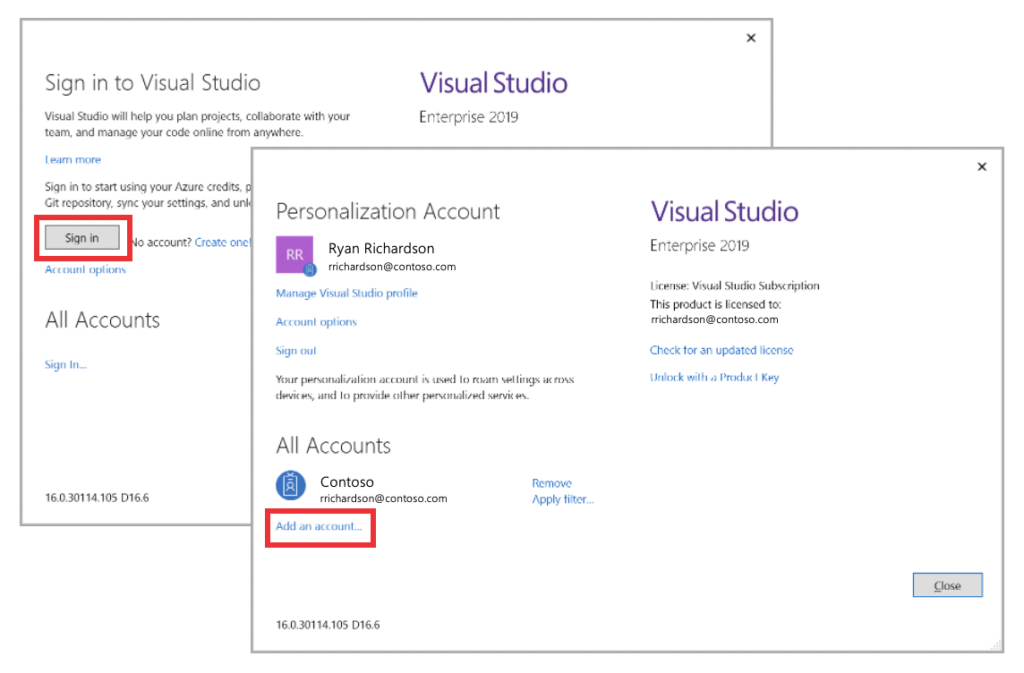Image resolution: width=1024 pixels, height=673 pixels.
Task: Select version text 16.0.30114.105 D16.6 in front window
Action: pos(328,625)
